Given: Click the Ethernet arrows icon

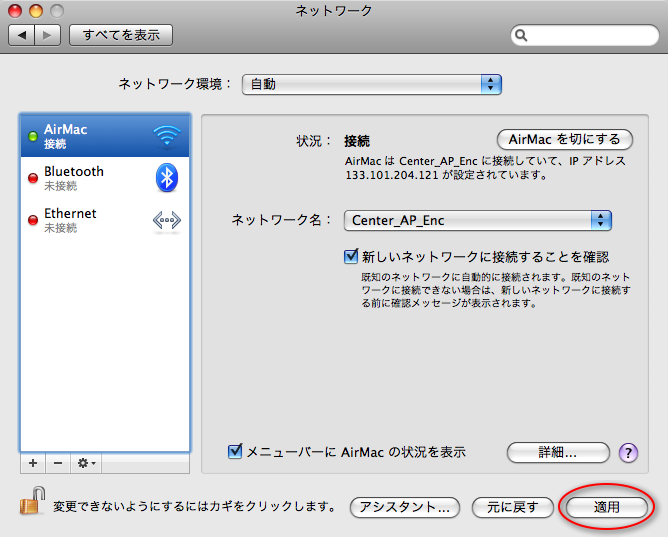Looking at the screenshot, I should (x=167, y=220).
